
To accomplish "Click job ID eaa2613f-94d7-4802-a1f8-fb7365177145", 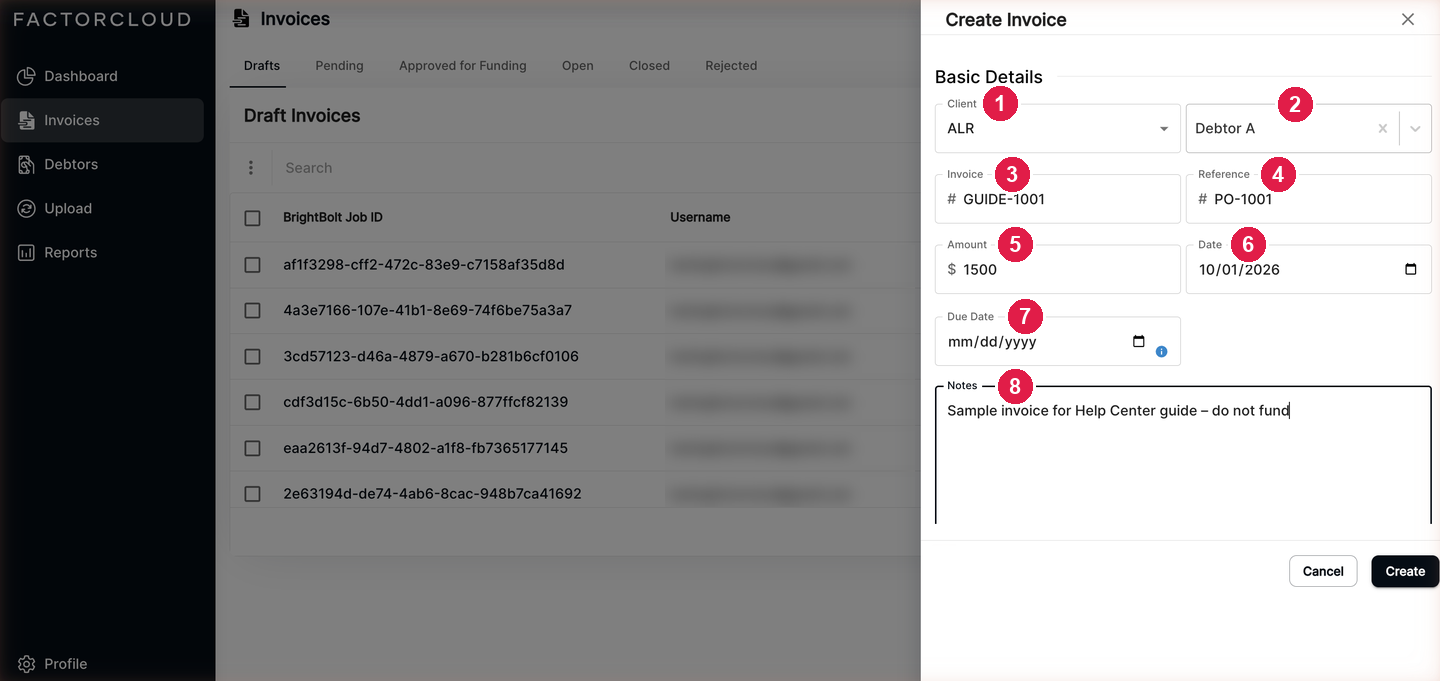I will coord(426,448).
